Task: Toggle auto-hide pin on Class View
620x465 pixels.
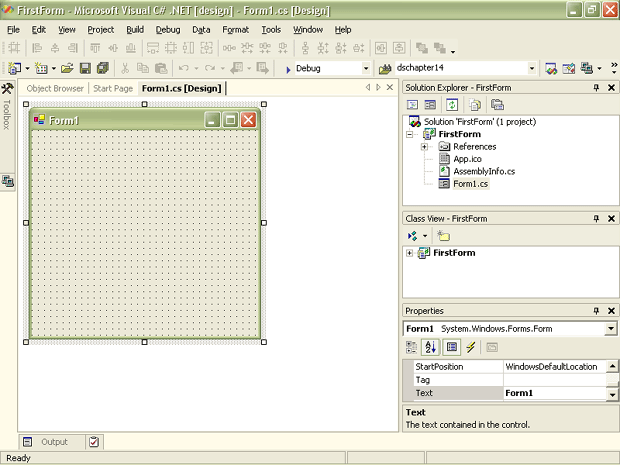Action: tap(596, 218)
